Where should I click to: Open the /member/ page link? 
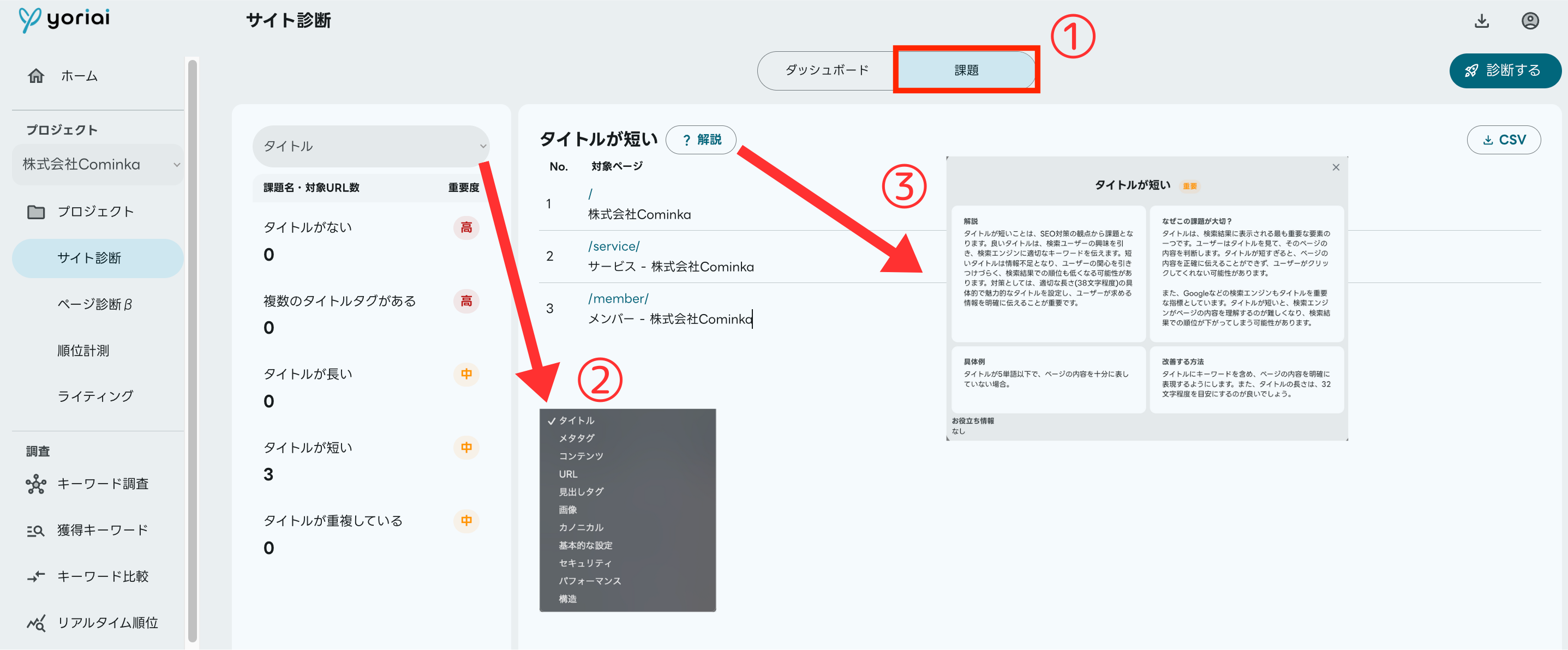pos(618,299)
